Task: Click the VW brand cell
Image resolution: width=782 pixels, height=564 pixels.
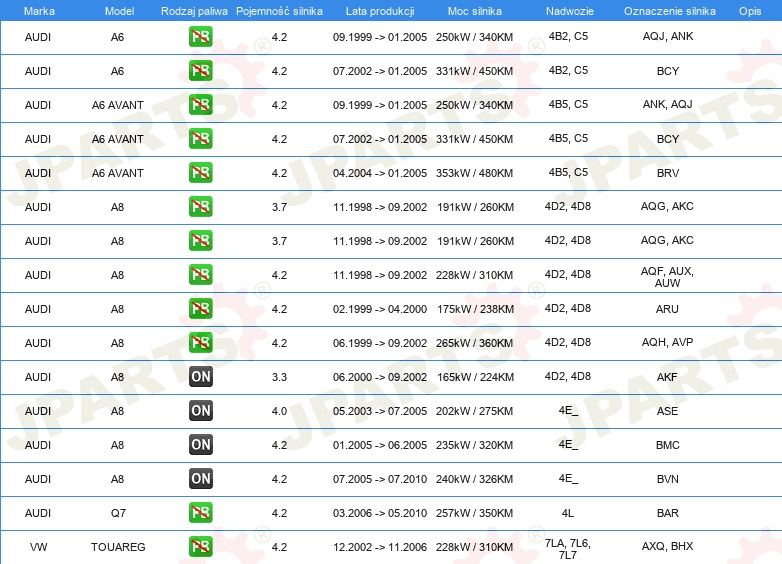Action: coord(38,547)
